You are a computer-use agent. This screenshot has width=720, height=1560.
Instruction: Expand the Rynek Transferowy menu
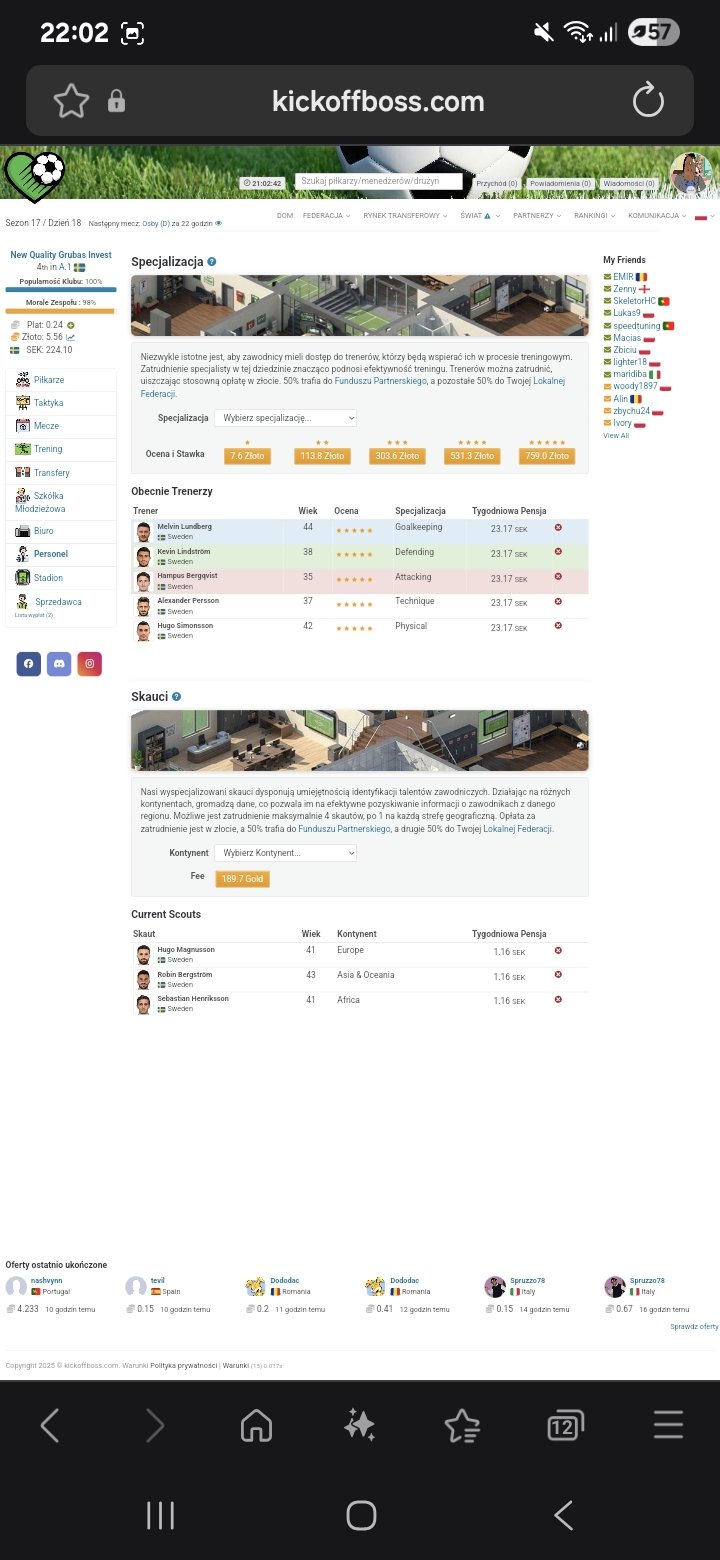[406, 215]
